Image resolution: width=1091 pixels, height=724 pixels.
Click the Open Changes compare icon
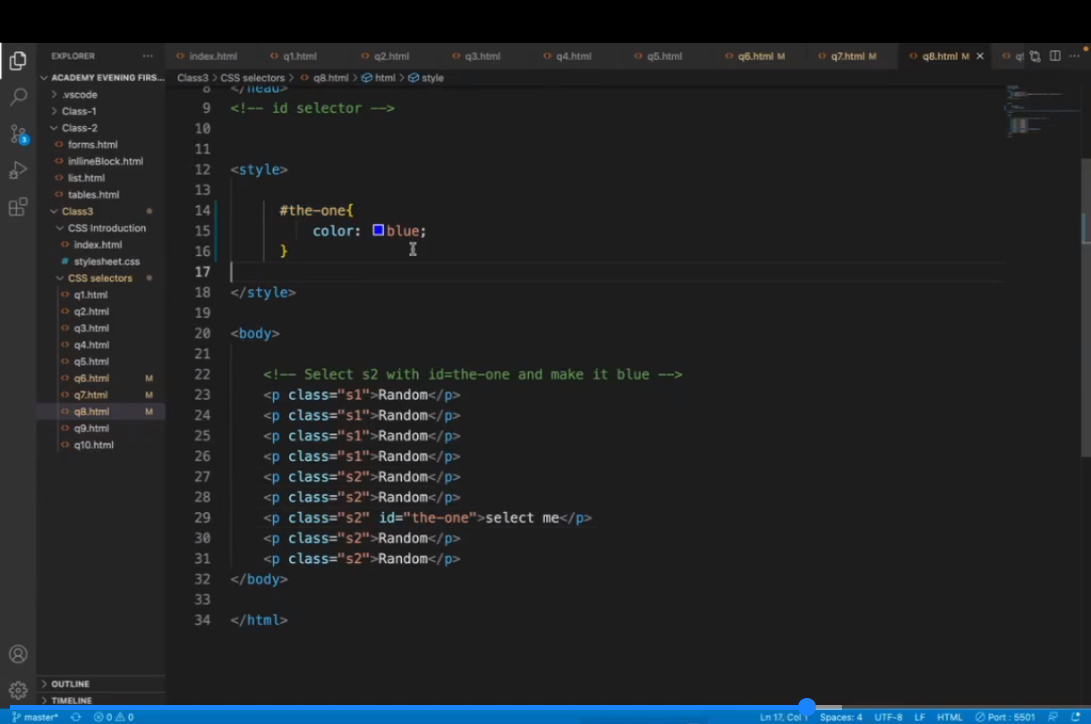point(1035,57)
